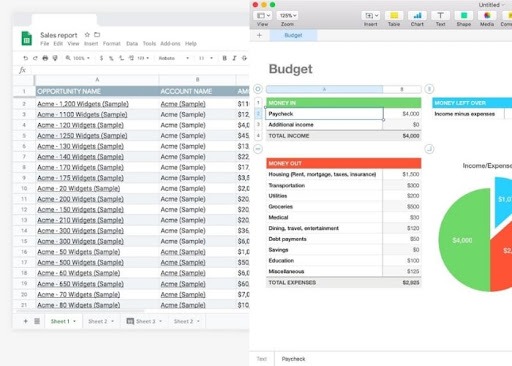Select the Budget sheet tab in Numbers
The height and width of the screenshot is (366, 512).
click(x=293, y=35)
